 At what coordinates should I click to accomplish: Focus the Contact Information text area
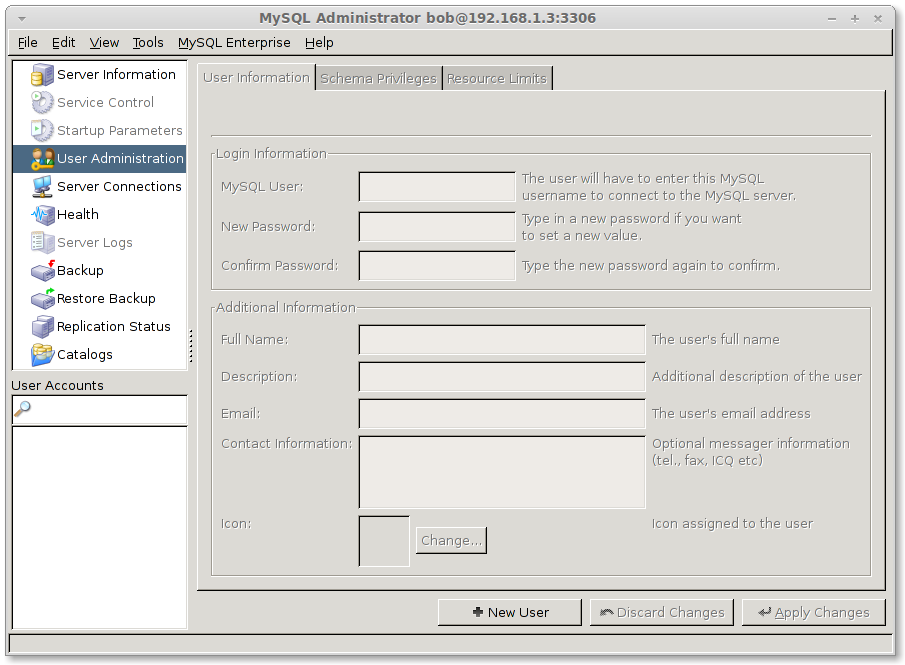[x=502, y=472]
